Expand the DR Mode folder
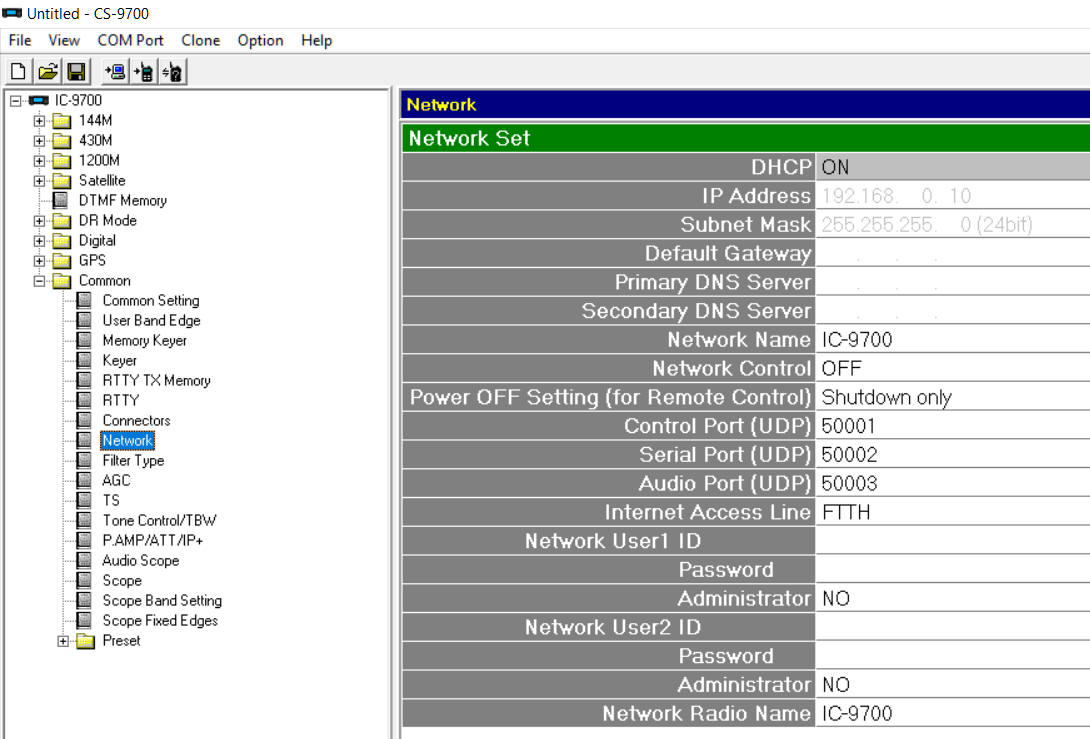 pyautogui.click(x=39, y=221)
